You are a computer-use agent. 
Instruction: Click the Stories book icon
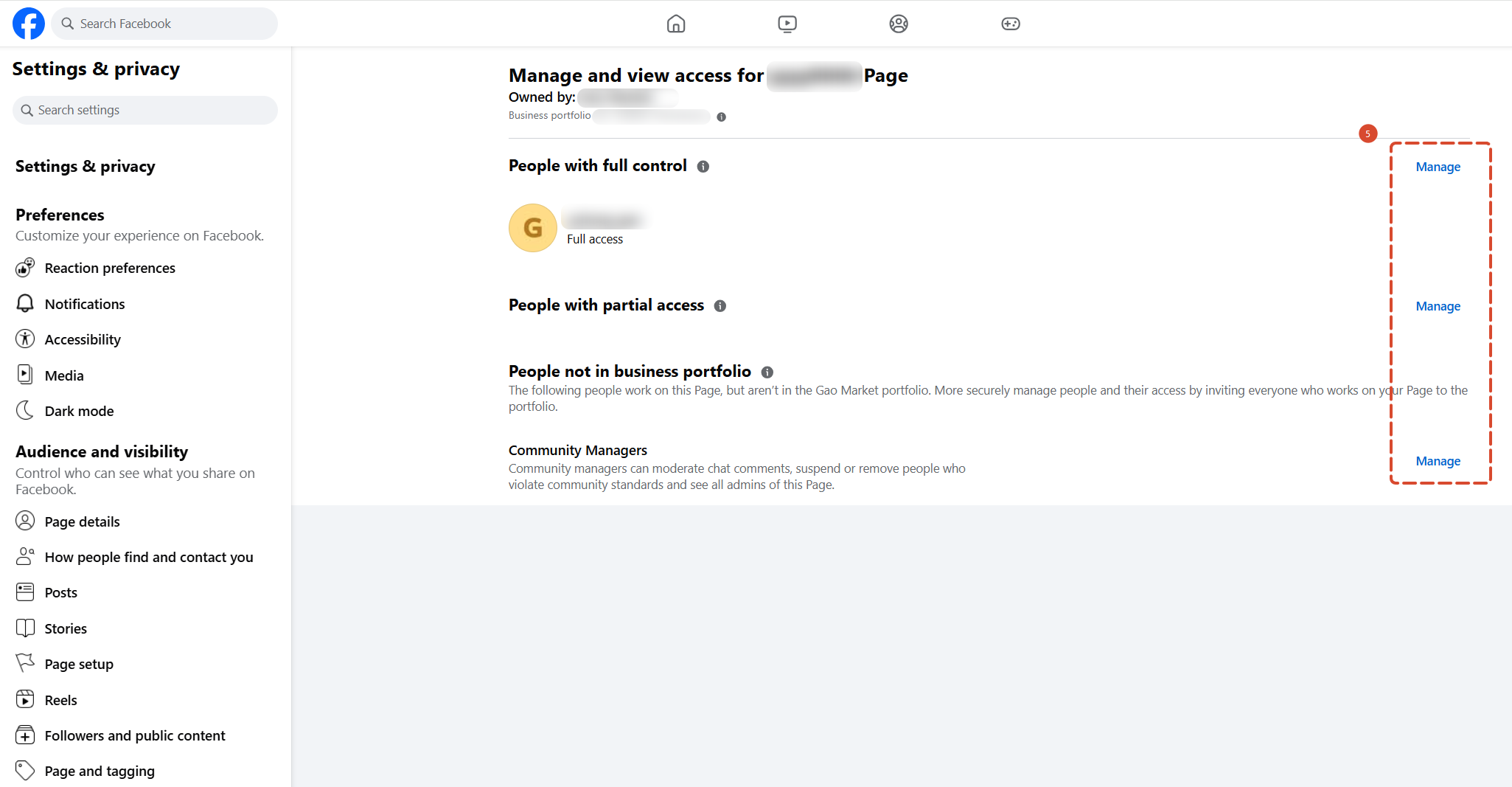pyautogui.click(x=25, y=628)
